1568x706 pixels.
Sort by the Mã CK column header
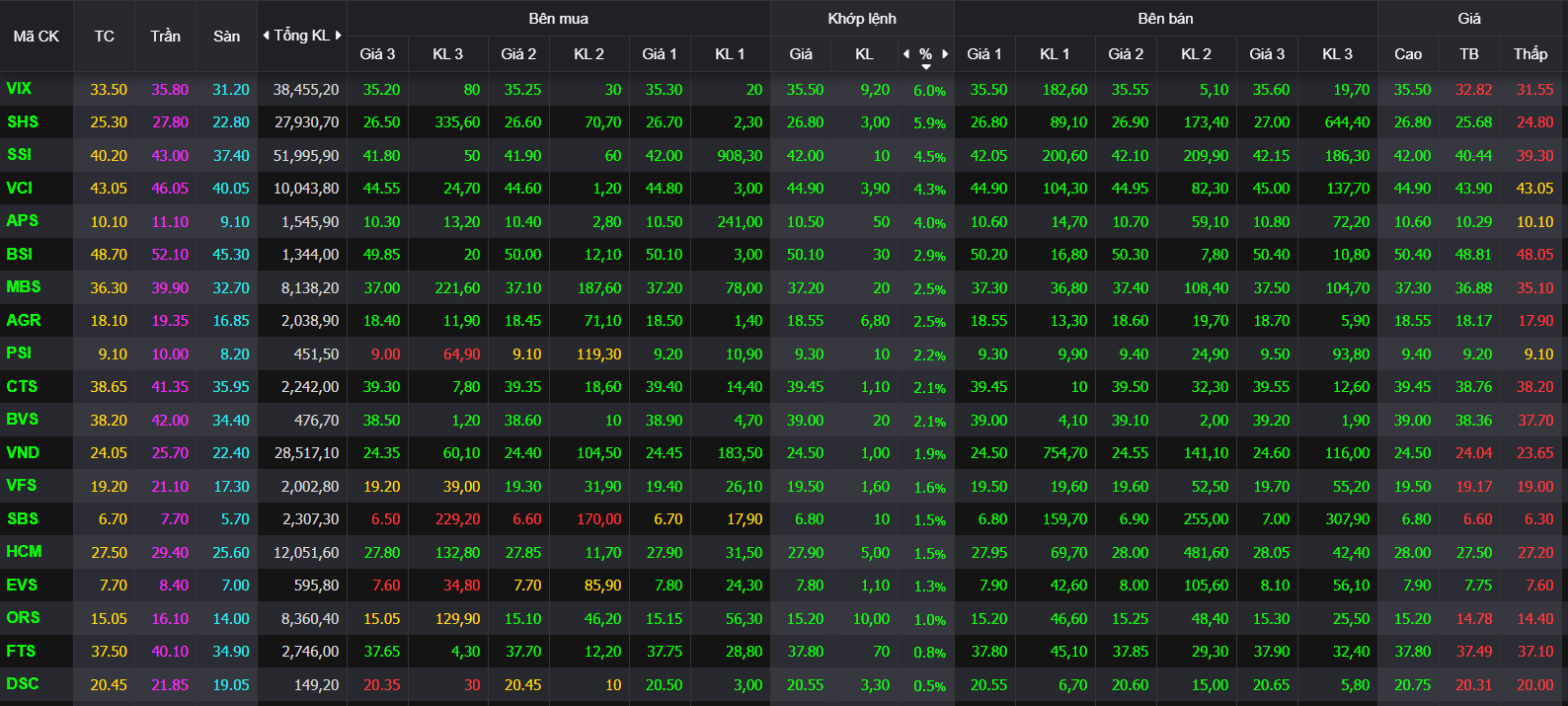click(37, 37)
